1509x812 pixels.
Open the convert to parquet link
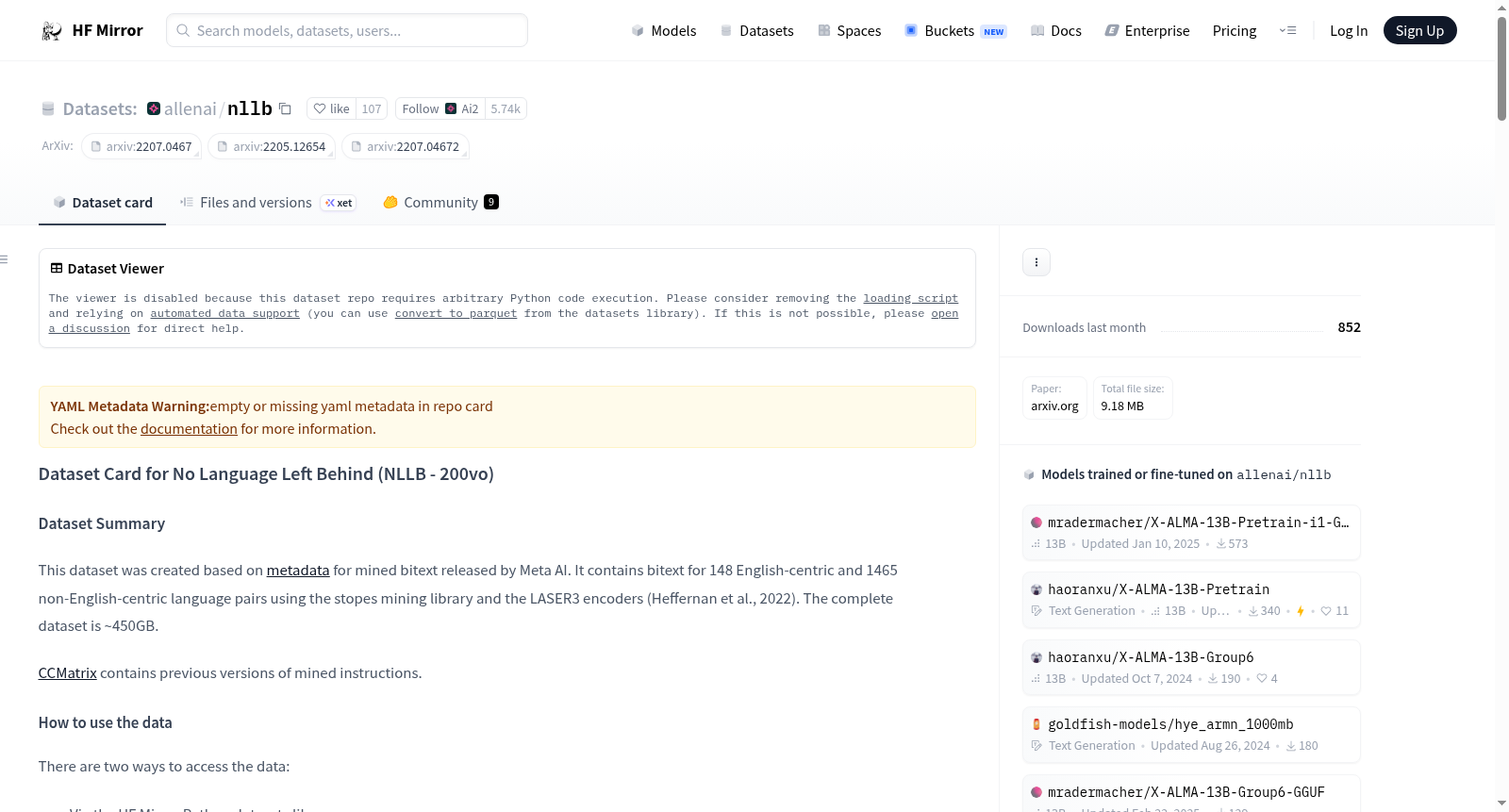tap(456, 313)
